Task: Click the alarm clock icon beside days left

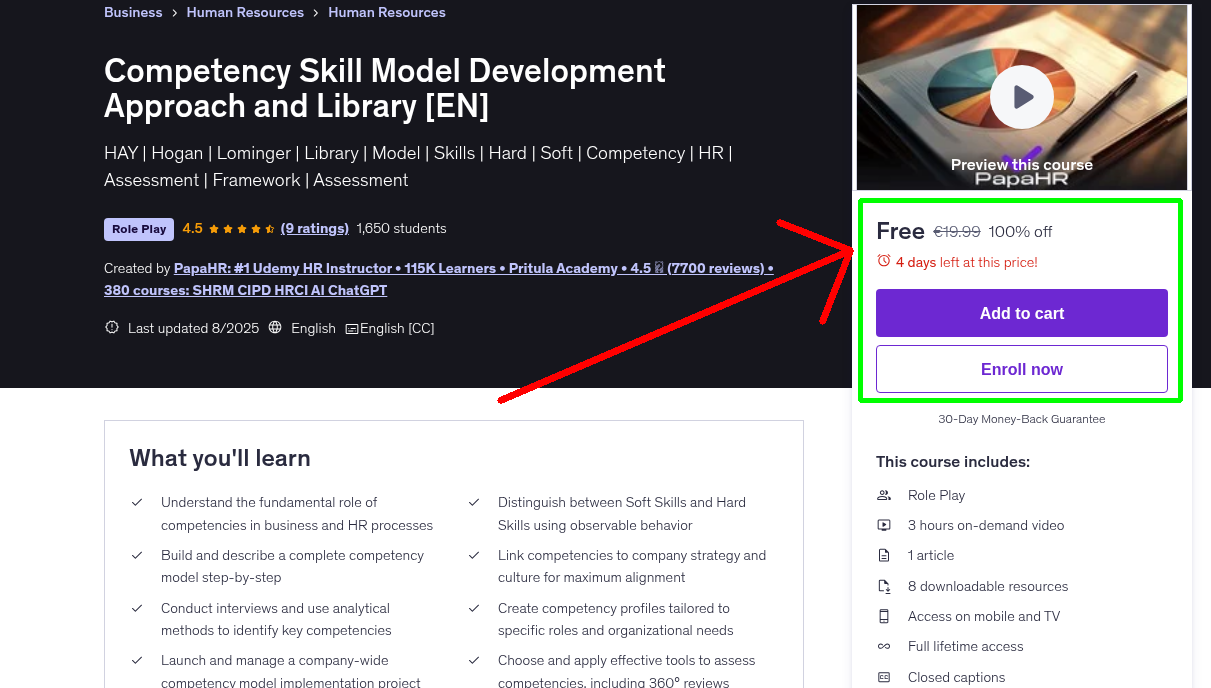Action: [x=883, y=261]
